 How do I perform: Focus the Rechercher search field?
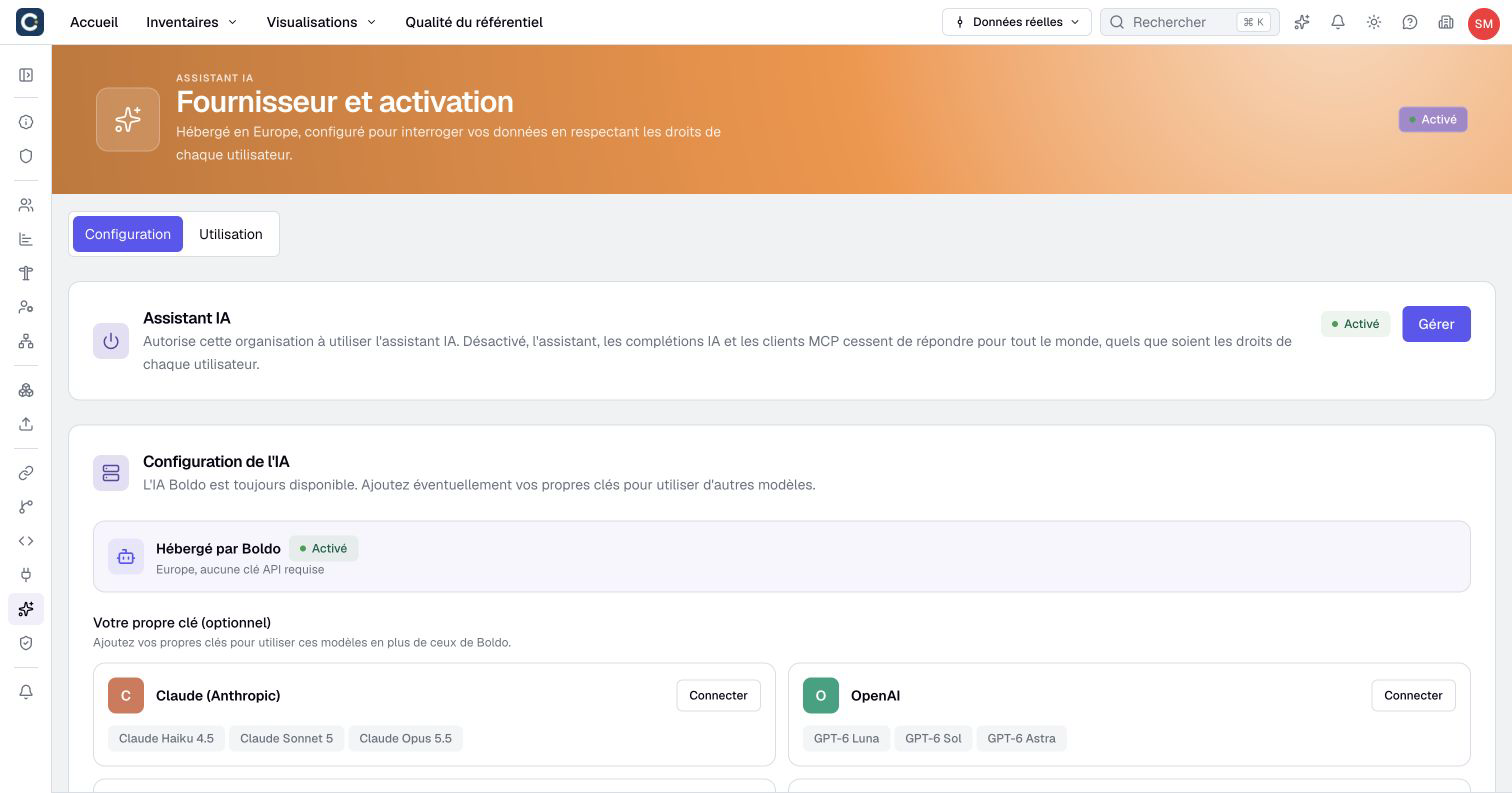pyautogui.click(x=1190, y=22)
